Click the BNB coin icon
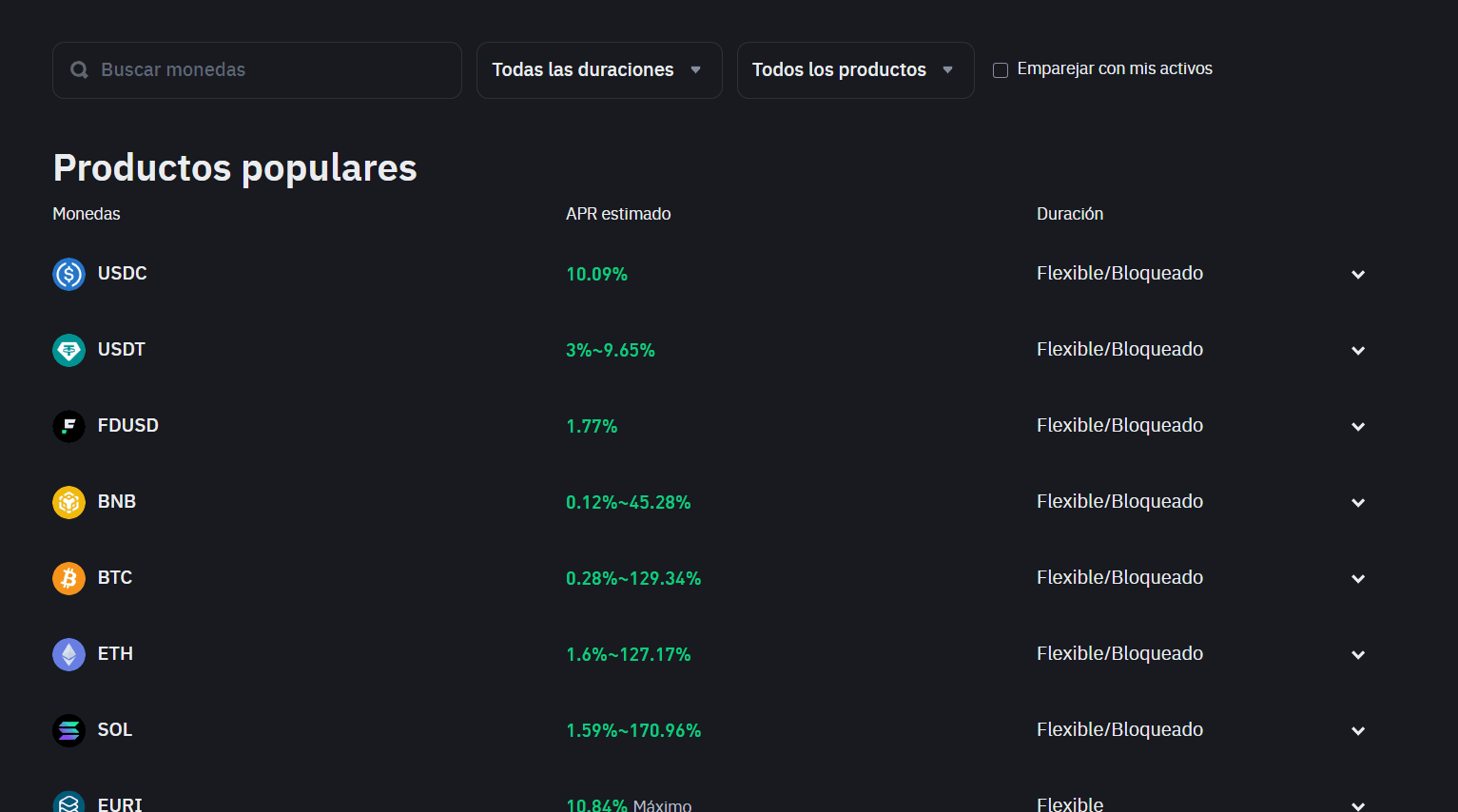The width and height of the screenshot is (1458, 812). [68, 502]
